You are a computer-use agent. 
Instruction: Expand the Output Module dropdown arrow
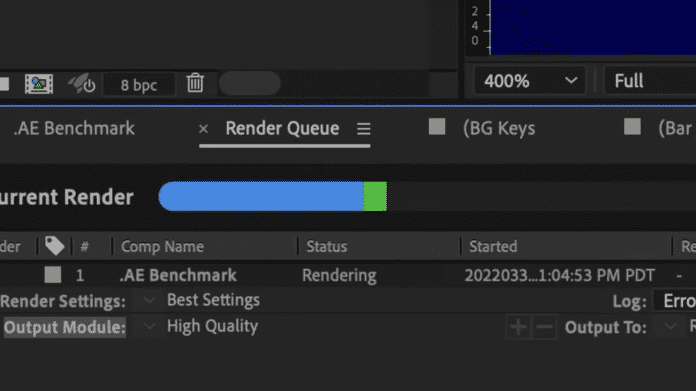(149, 327)
